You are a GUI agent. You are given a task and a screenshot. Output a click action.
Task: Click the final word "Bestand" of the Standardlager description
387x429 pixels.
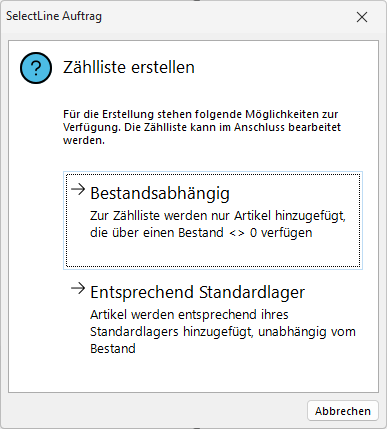113,349
